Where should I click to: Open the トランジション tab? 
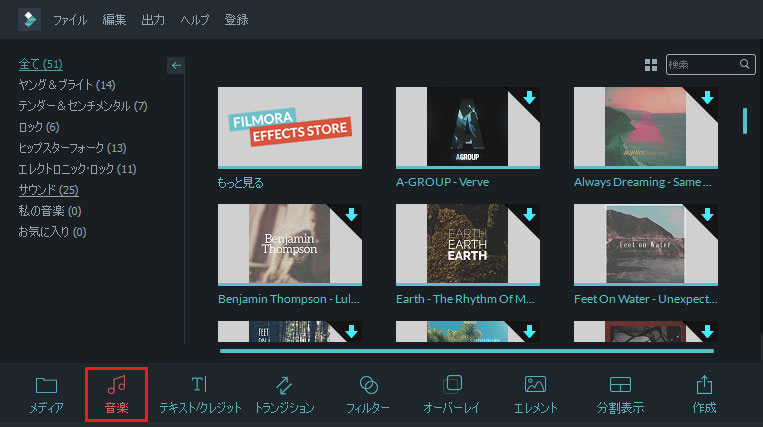[285, 395]
